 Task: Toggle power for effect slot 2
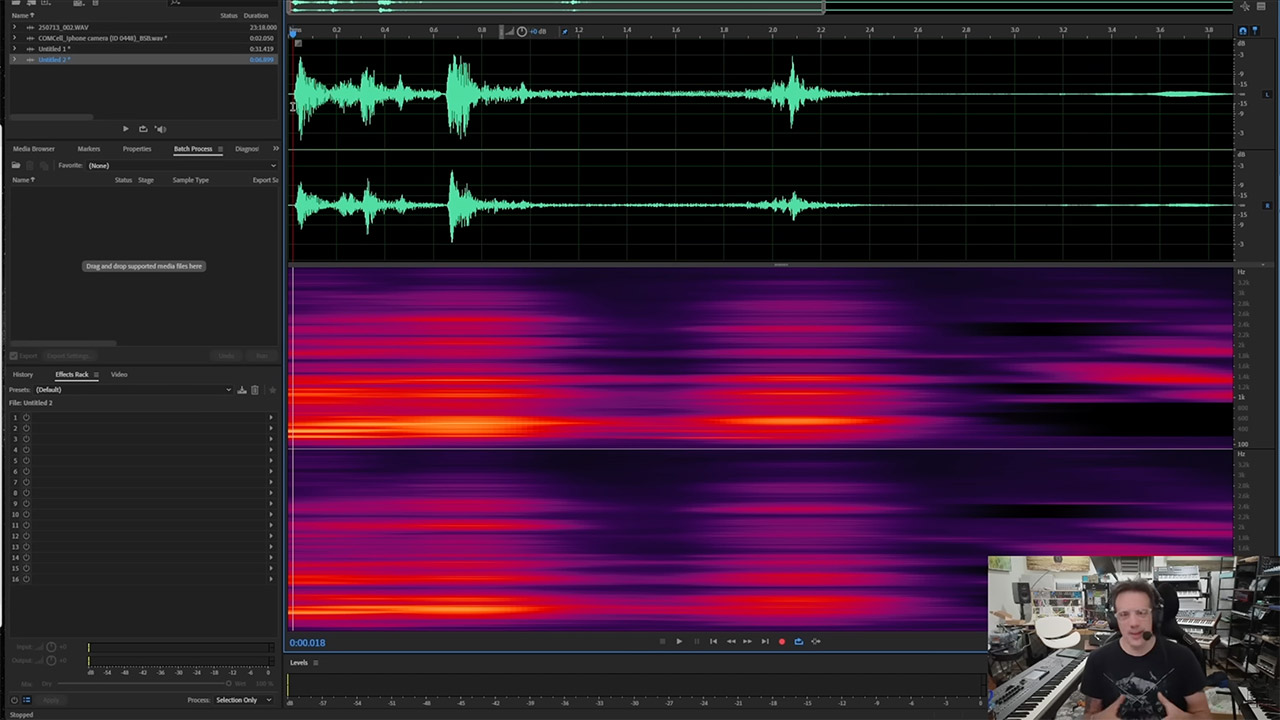[26, 428]
